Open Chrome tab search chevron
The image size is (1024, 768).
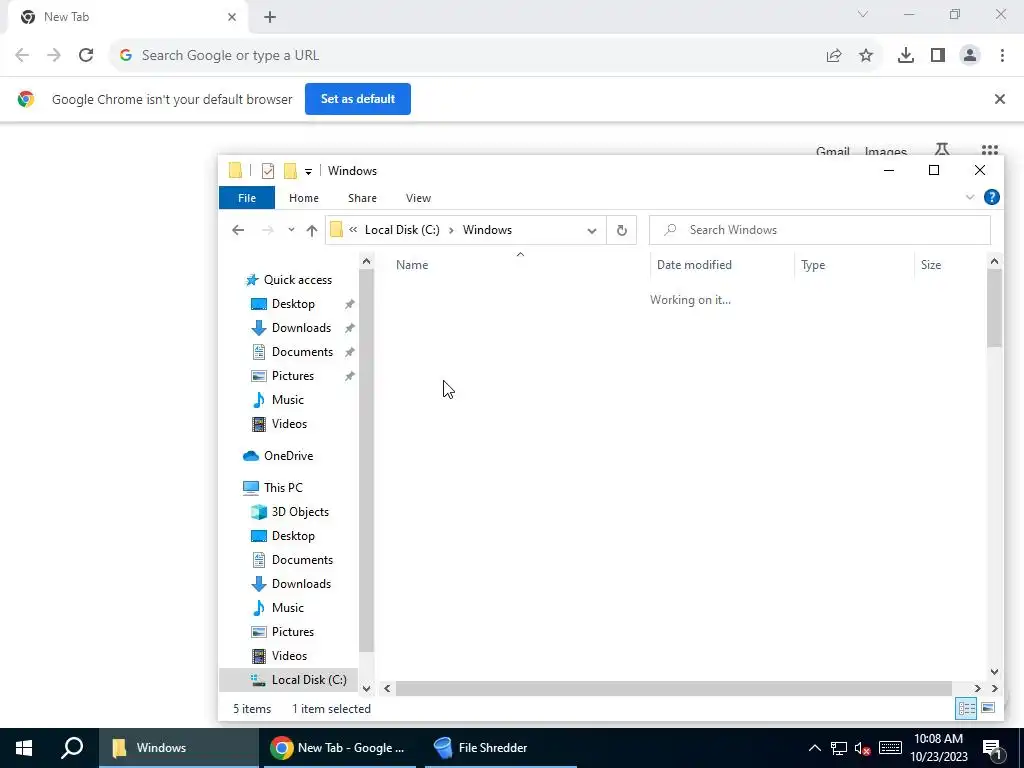pyautogui.click(x=863, y=14)
